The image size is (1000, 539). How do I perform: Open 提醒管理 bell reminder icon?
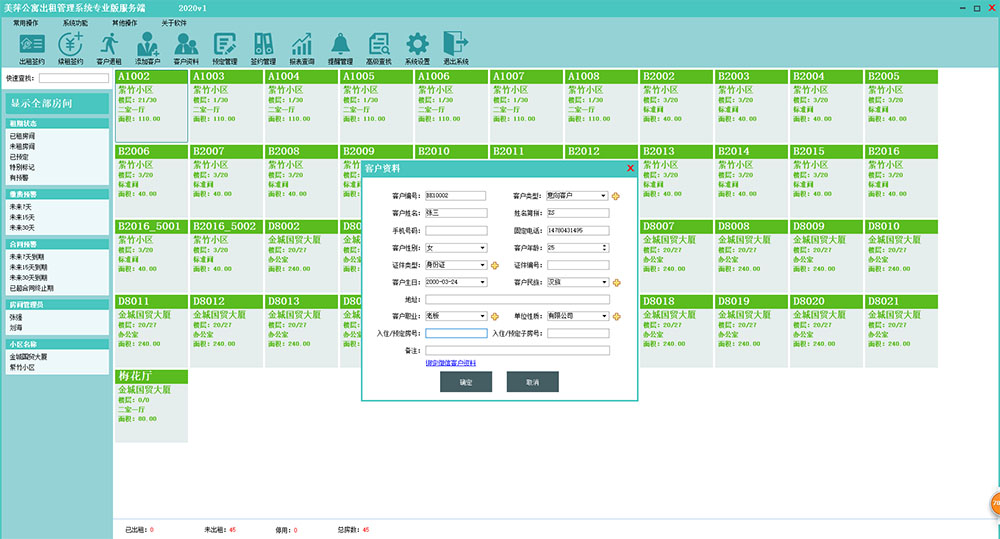point(341,46)
